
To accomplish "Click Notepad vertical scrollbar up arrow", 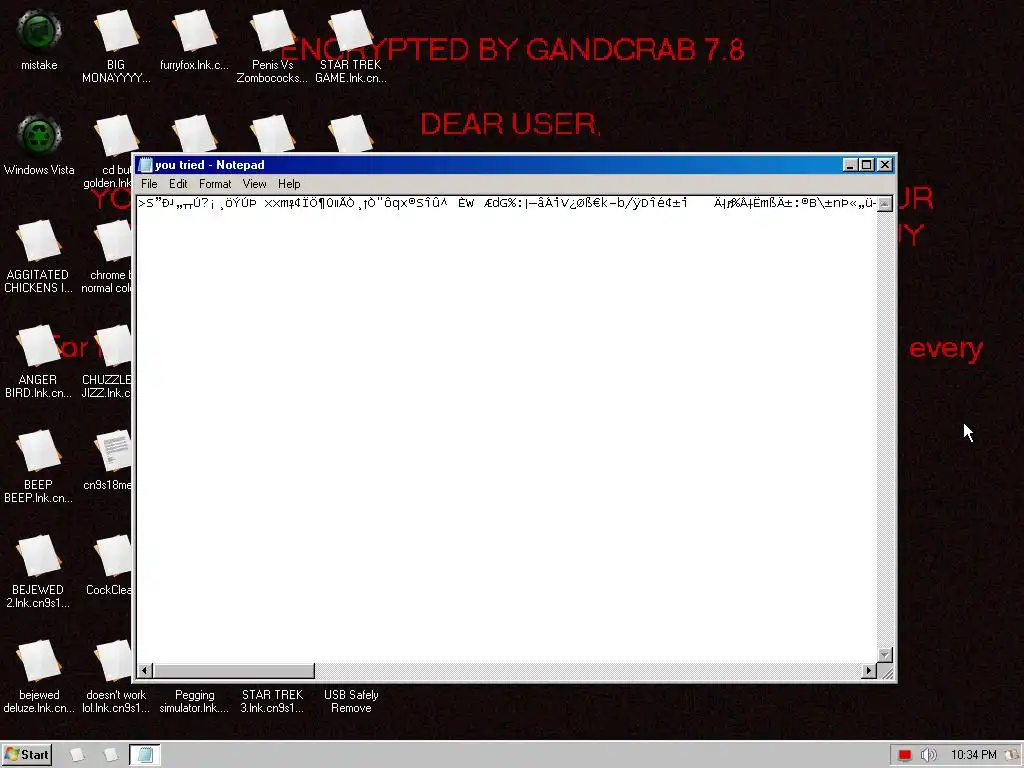I will click(885, 204).
